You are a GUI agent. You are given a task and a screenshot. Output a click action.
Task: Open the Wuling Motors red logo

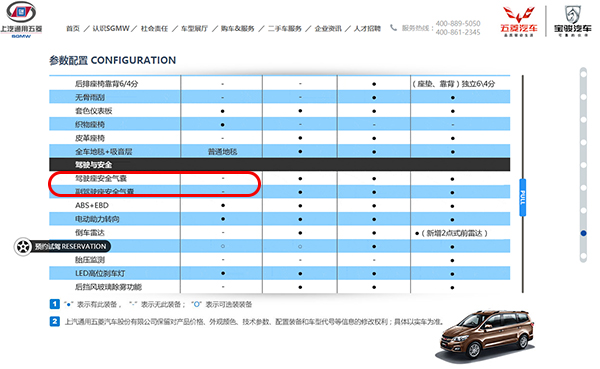pyautogui.click(x=518, y=21)
